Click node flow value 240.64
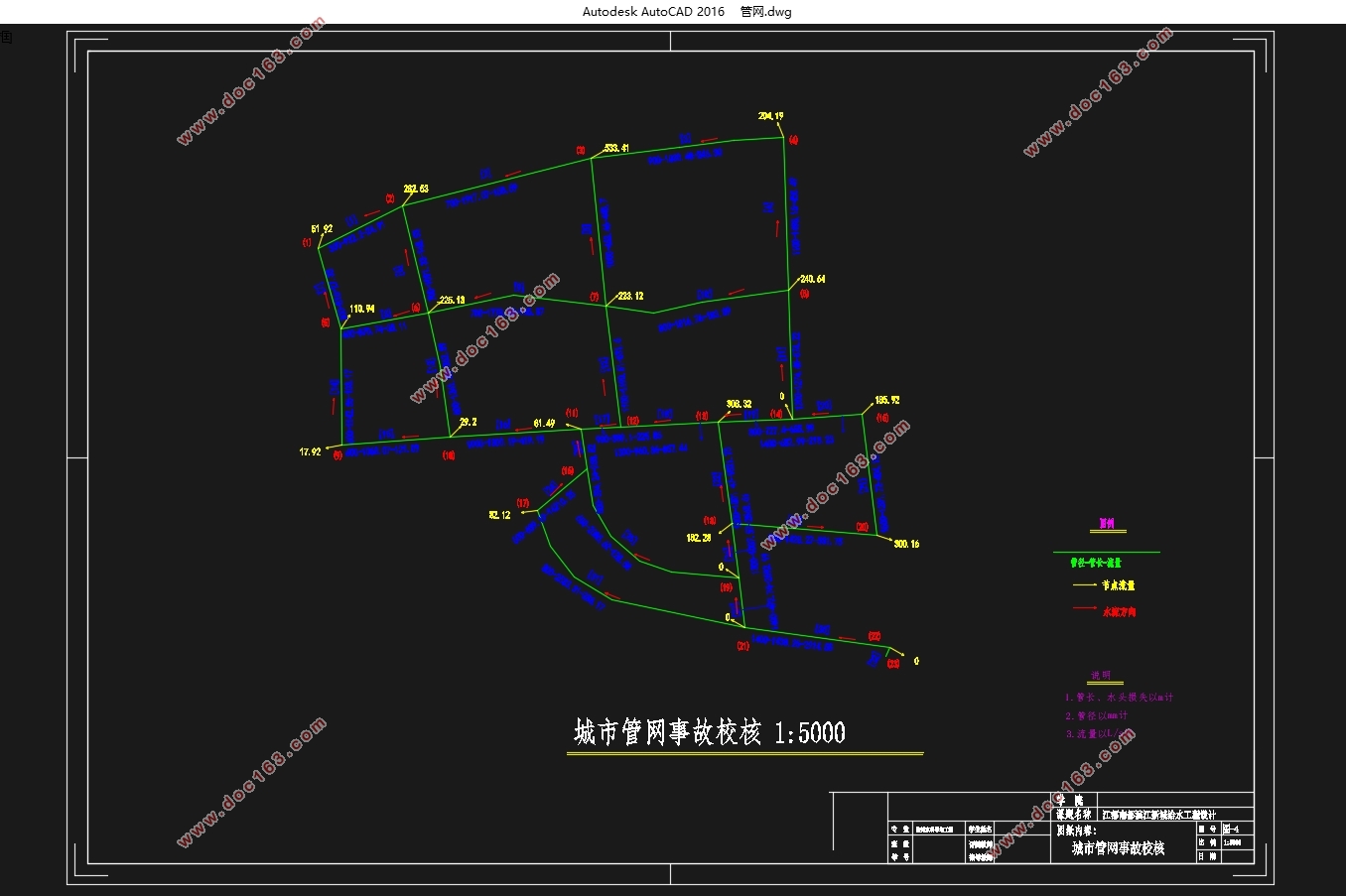 [813, 279]
